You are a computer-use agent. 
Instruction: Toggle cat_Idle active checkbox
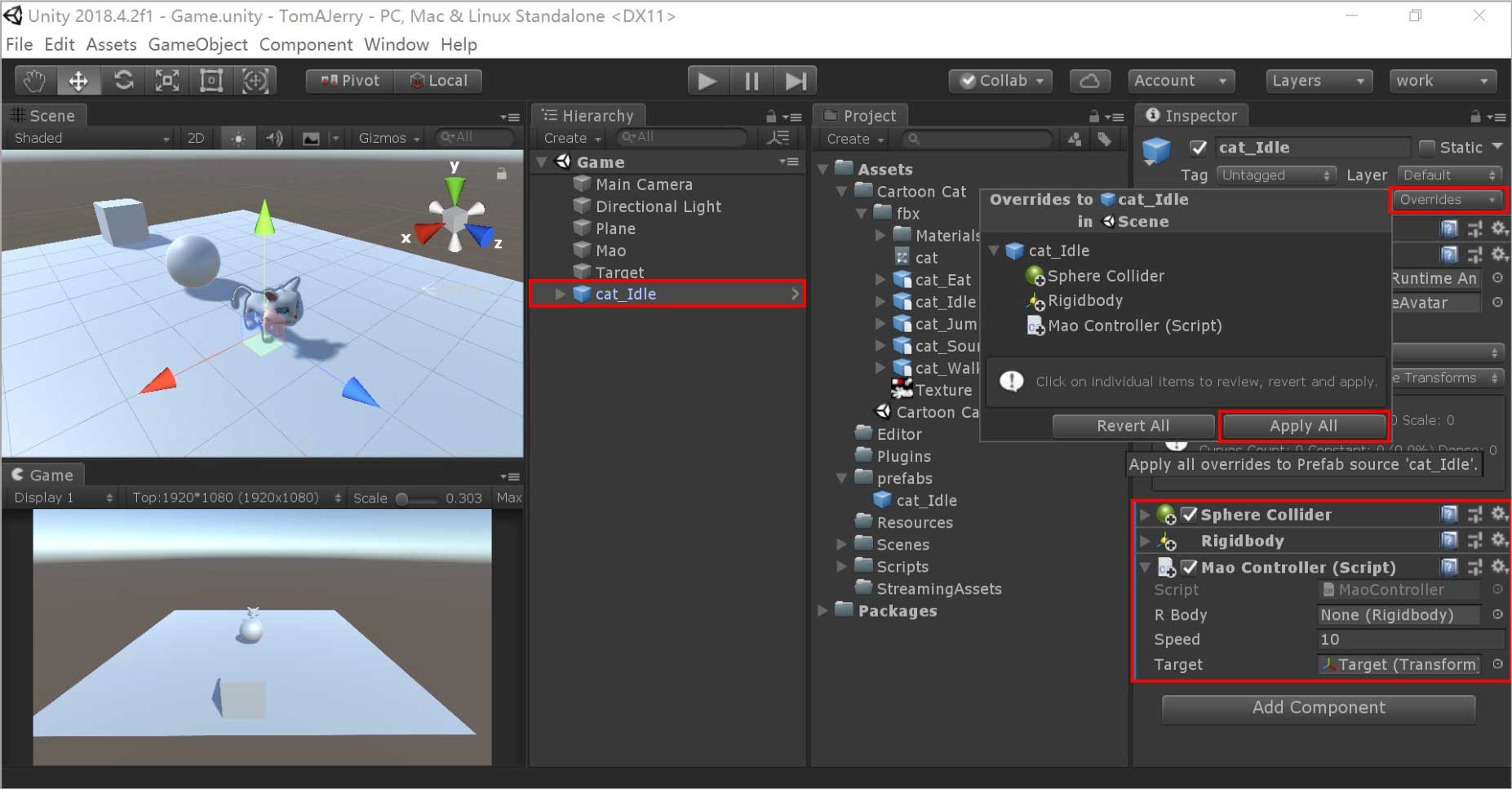[1198, 148]
